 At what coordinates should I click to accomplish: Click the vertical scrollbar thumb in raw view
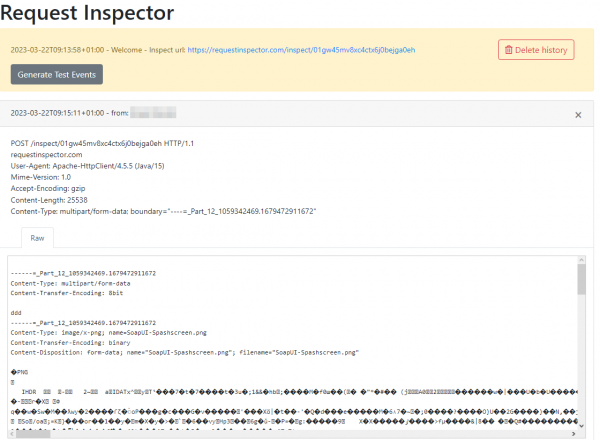click(581, 281)
